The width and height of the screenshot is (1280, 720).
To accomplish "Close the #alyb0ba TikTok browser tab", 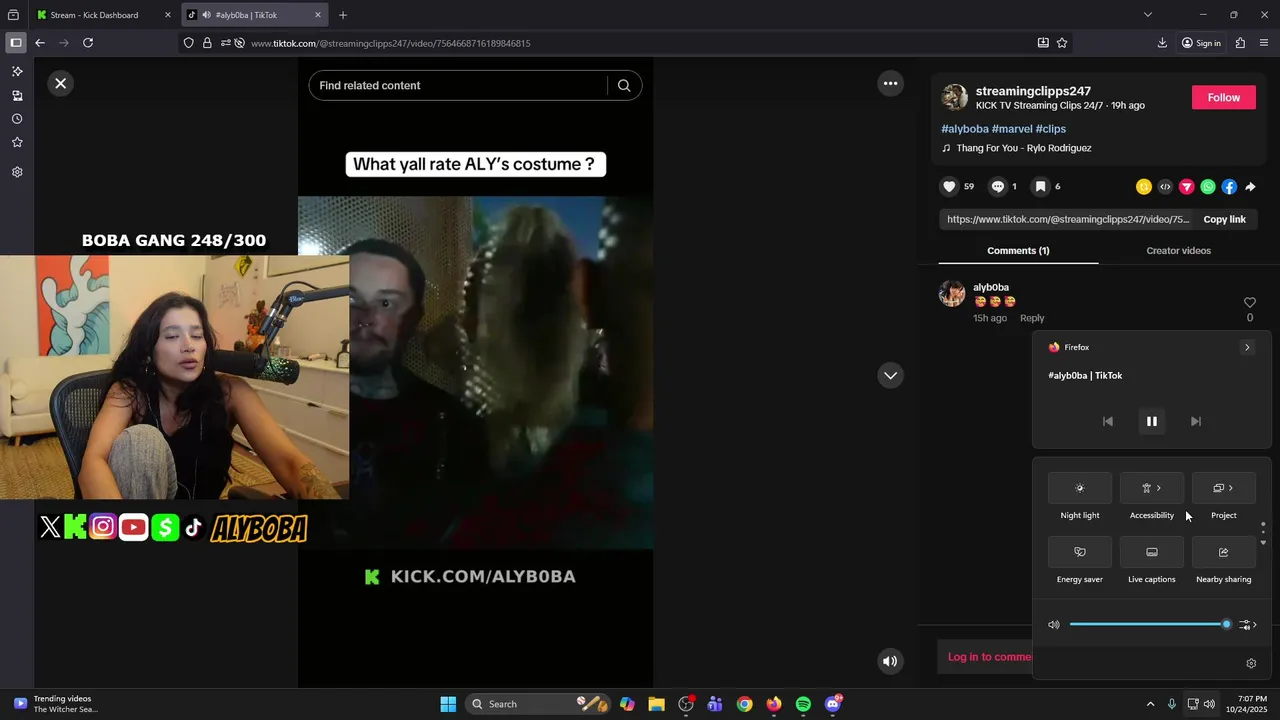I will pyautogui.click(x=318, y=15).
